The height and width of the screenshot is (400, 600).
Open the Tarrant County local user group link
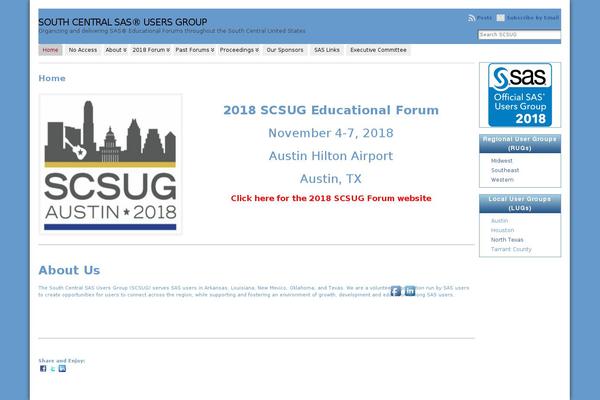pos(511,250)
